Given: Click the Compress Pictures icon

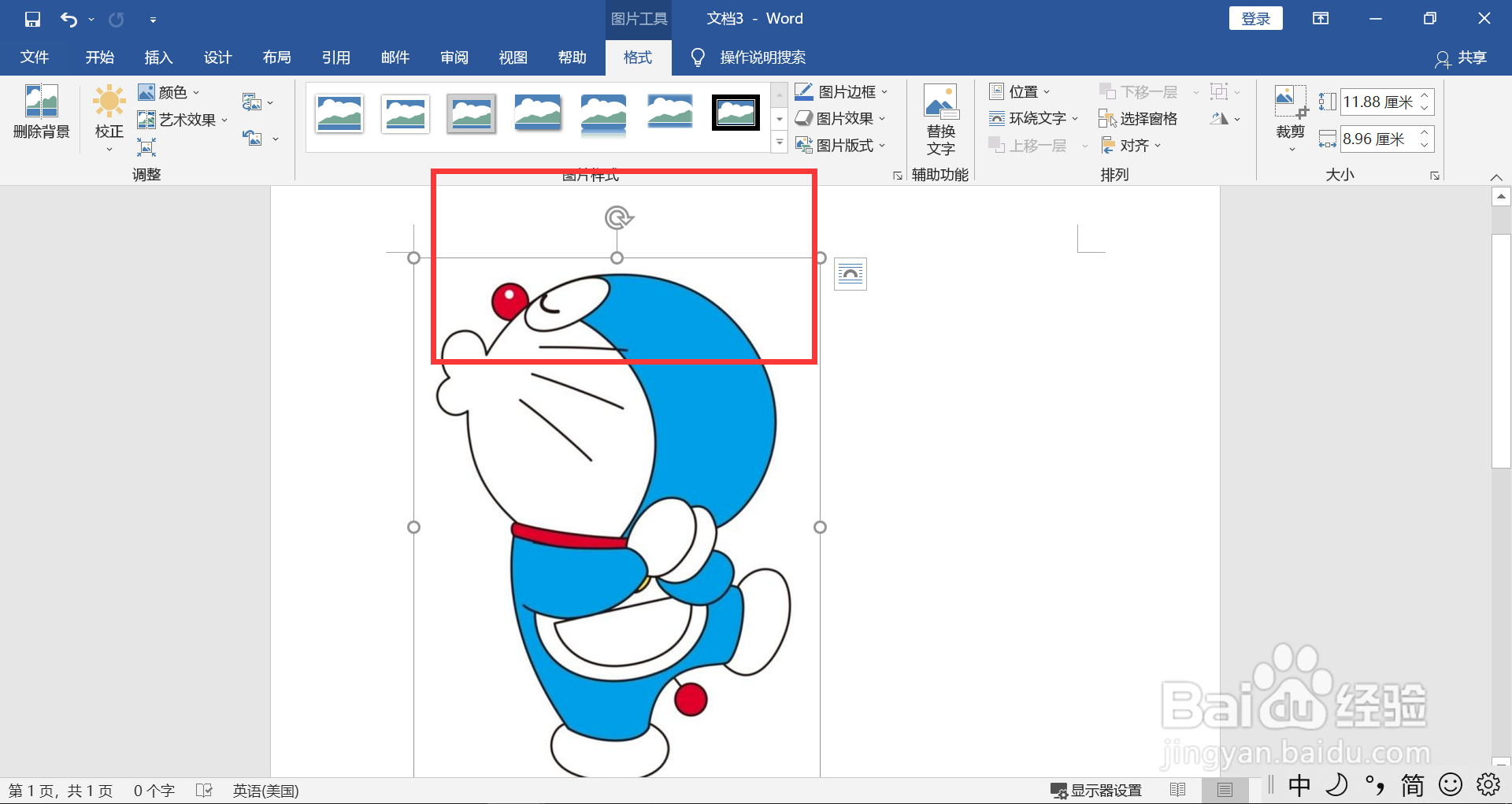Looking at the screenshot, I should [x=252, y=102].
